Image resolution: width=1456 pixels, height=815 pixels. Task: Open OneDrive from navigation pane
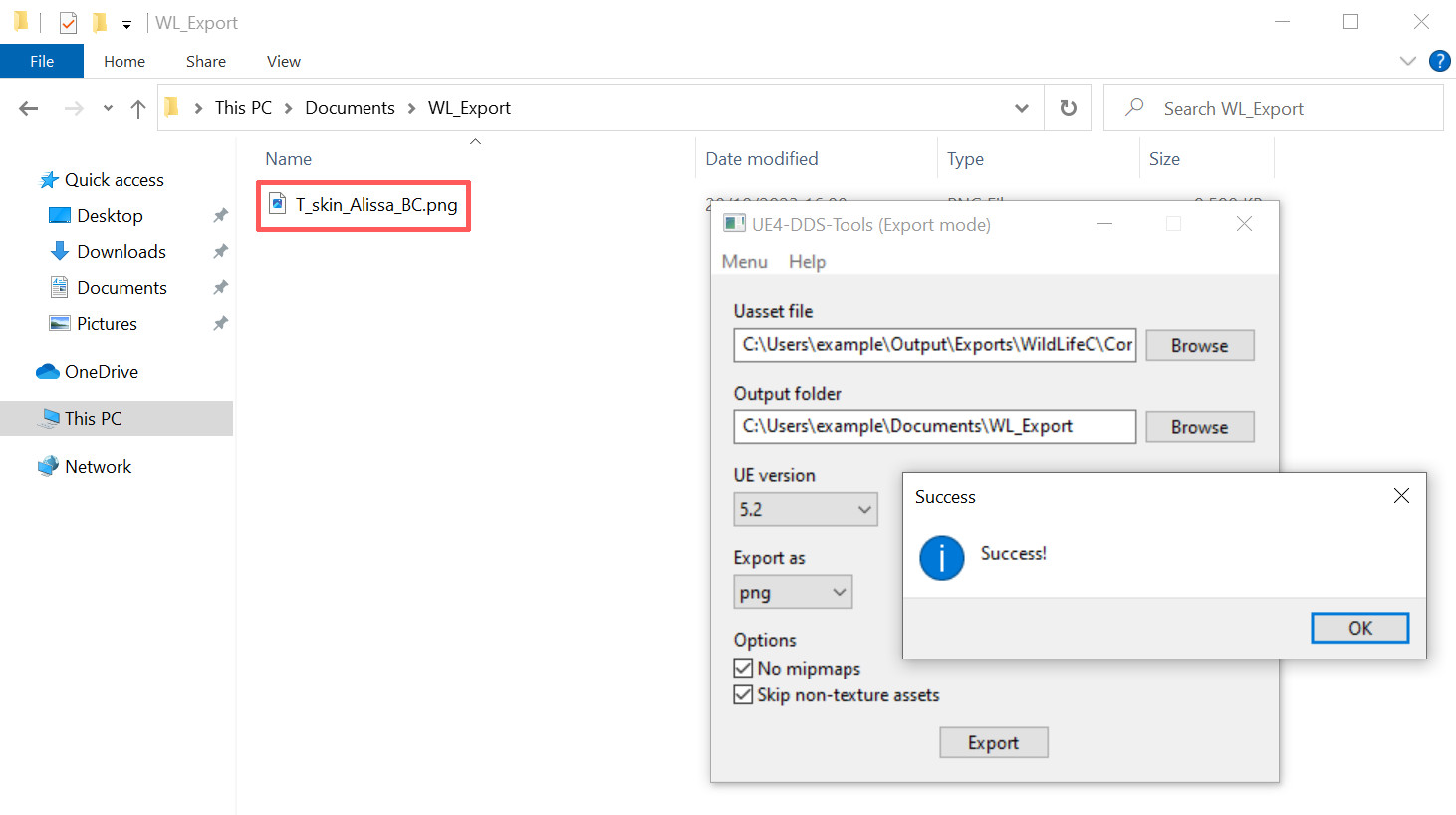(x=101, y=372)
